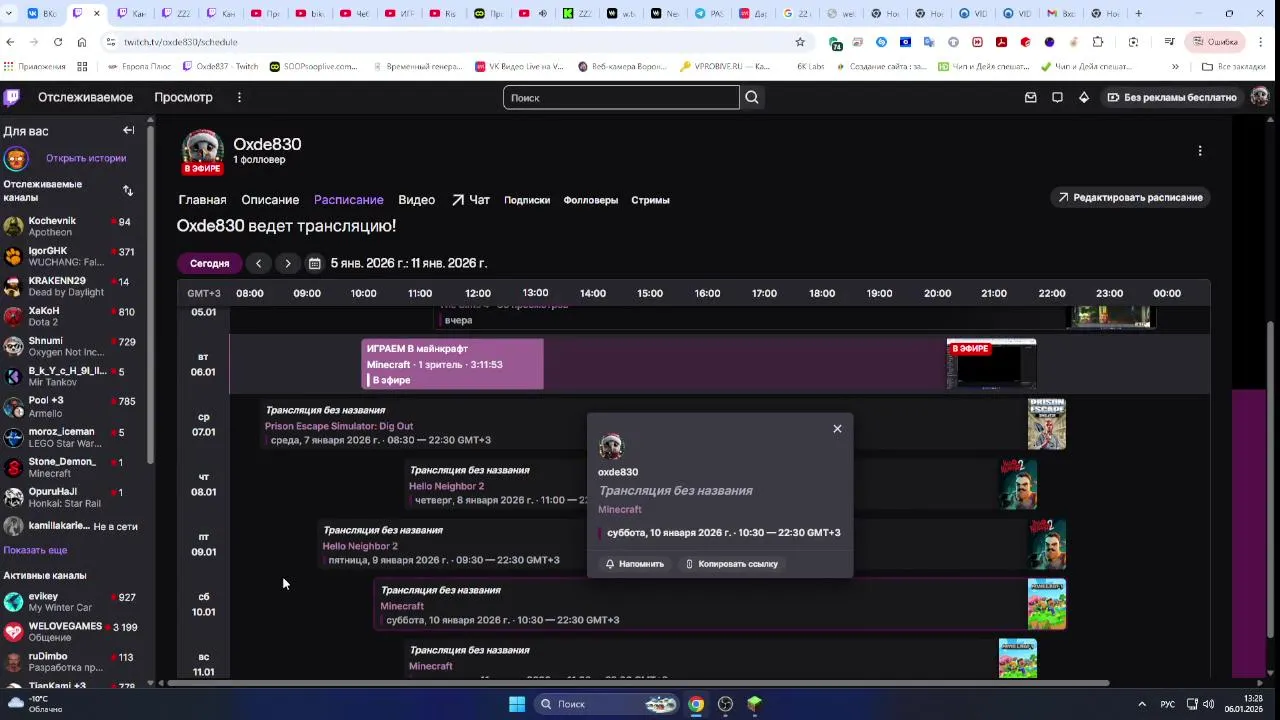Open Просмотр in top navigation
The width and height of the screenshot is (1280, 720).
coord(183,97)
